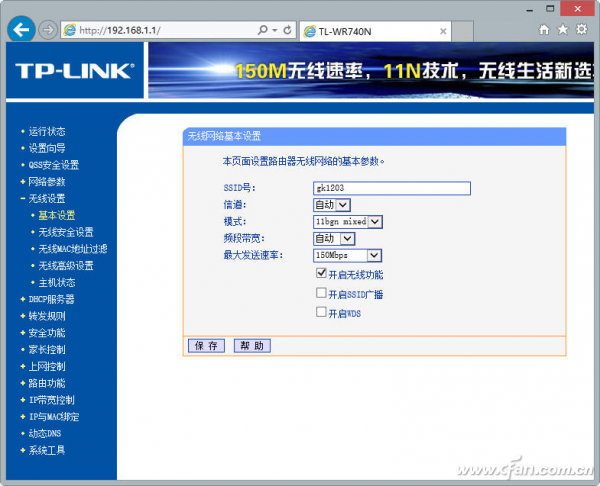The width and height of the screenshot is (600, 486).
Task: Expand 系统工具 menu section
Action: [x=47, y=450]
